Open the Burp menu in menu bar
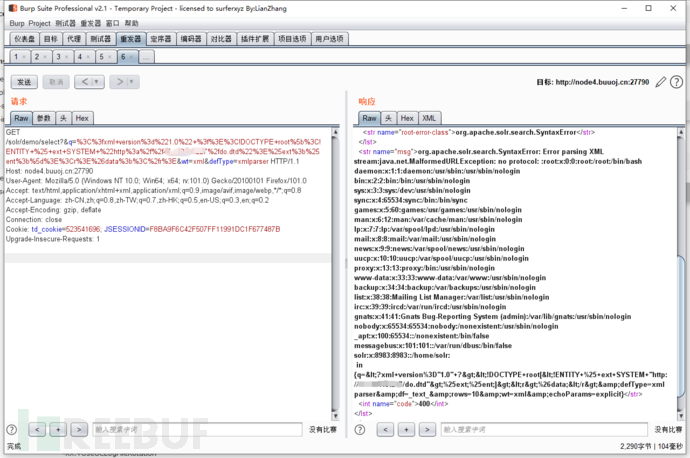 tap(15, 22)
